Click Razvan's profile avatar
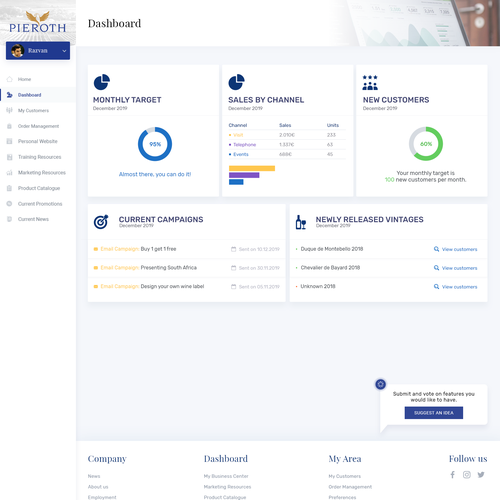 (x=17, y=51)
